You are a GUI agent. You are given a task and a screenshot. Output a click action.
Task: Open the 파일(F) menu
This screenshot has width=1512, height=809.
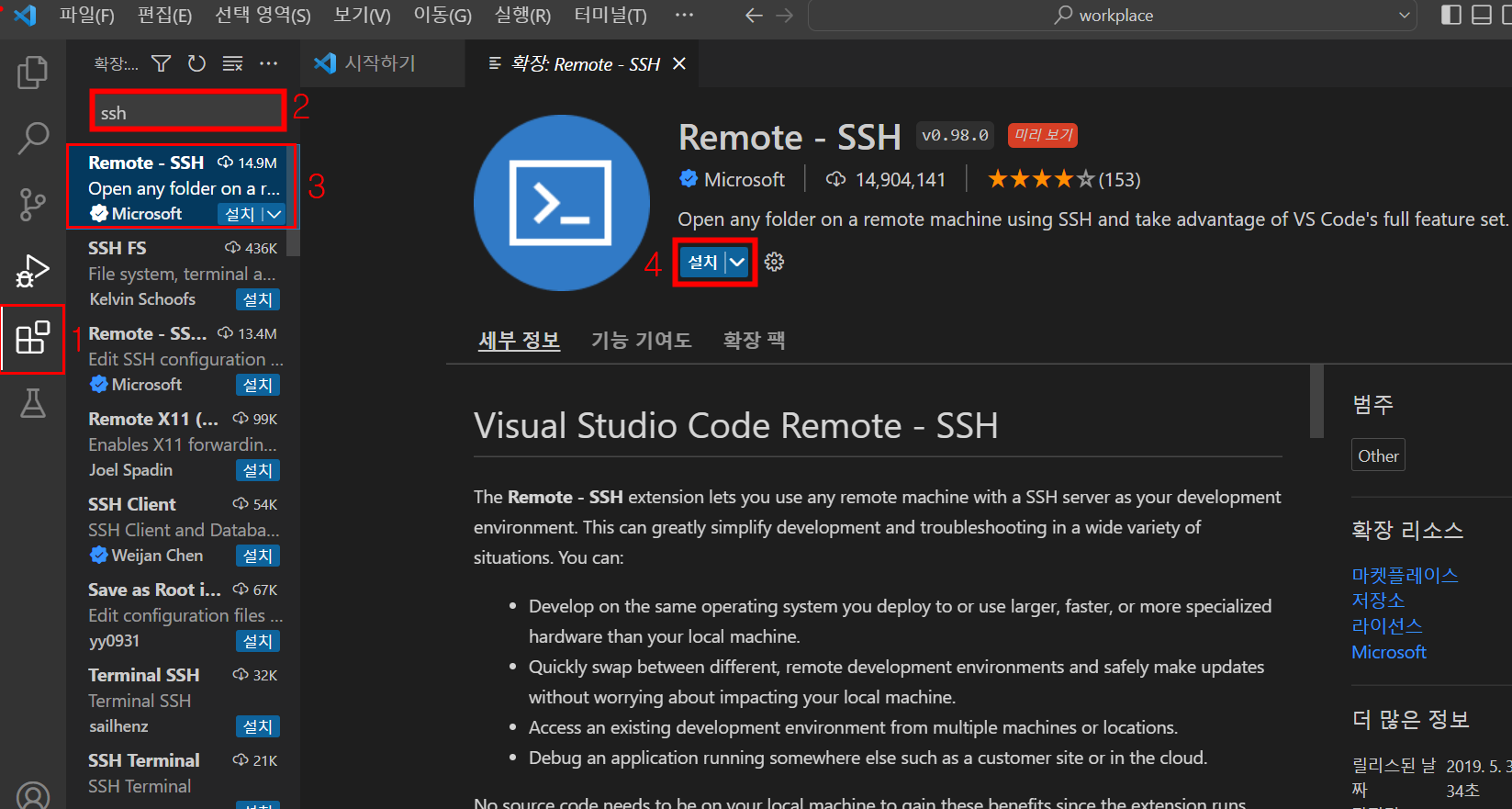pos(86,16)
